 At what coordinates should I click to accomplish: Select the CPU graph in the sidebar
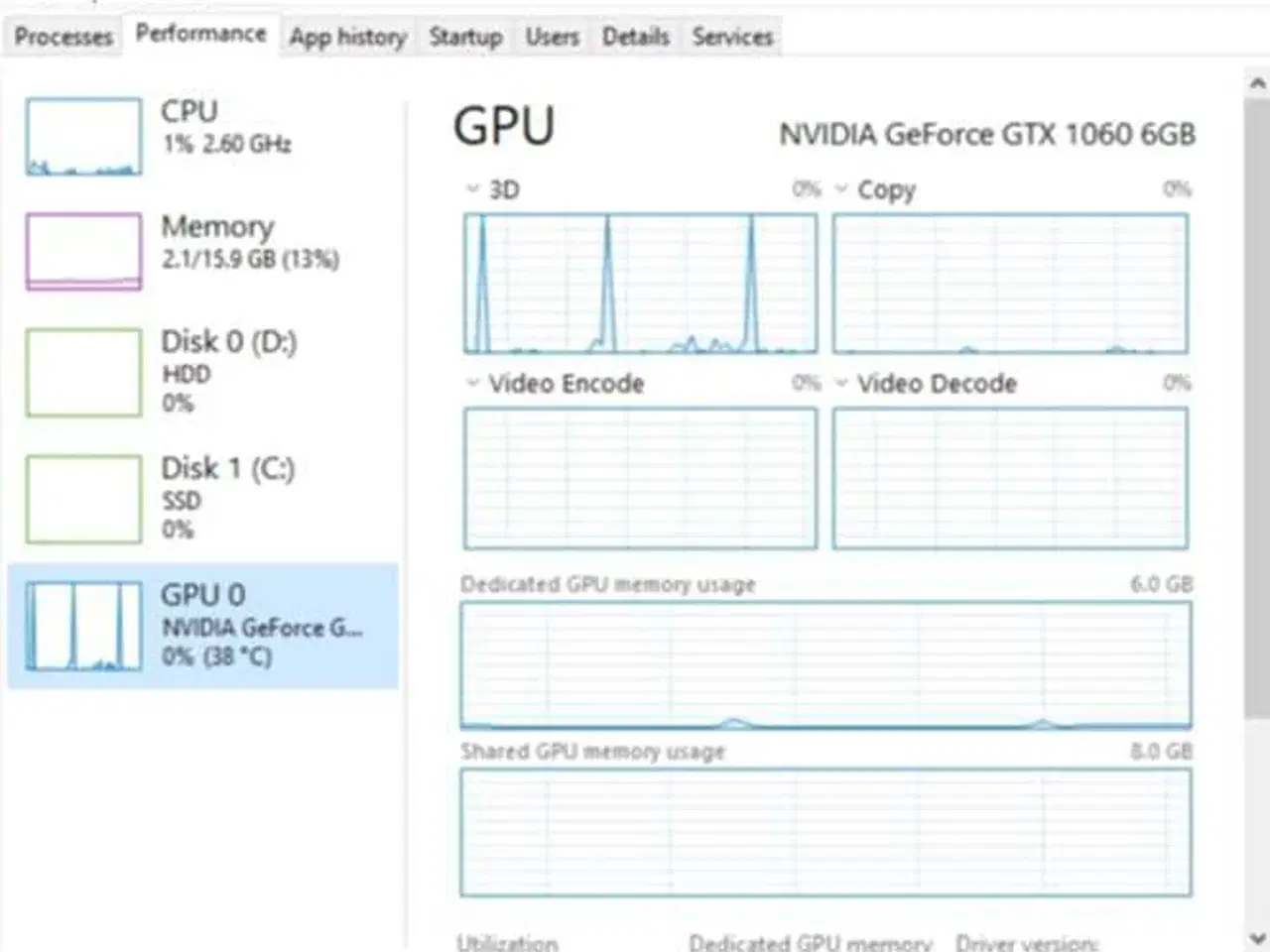pos(82,136)
